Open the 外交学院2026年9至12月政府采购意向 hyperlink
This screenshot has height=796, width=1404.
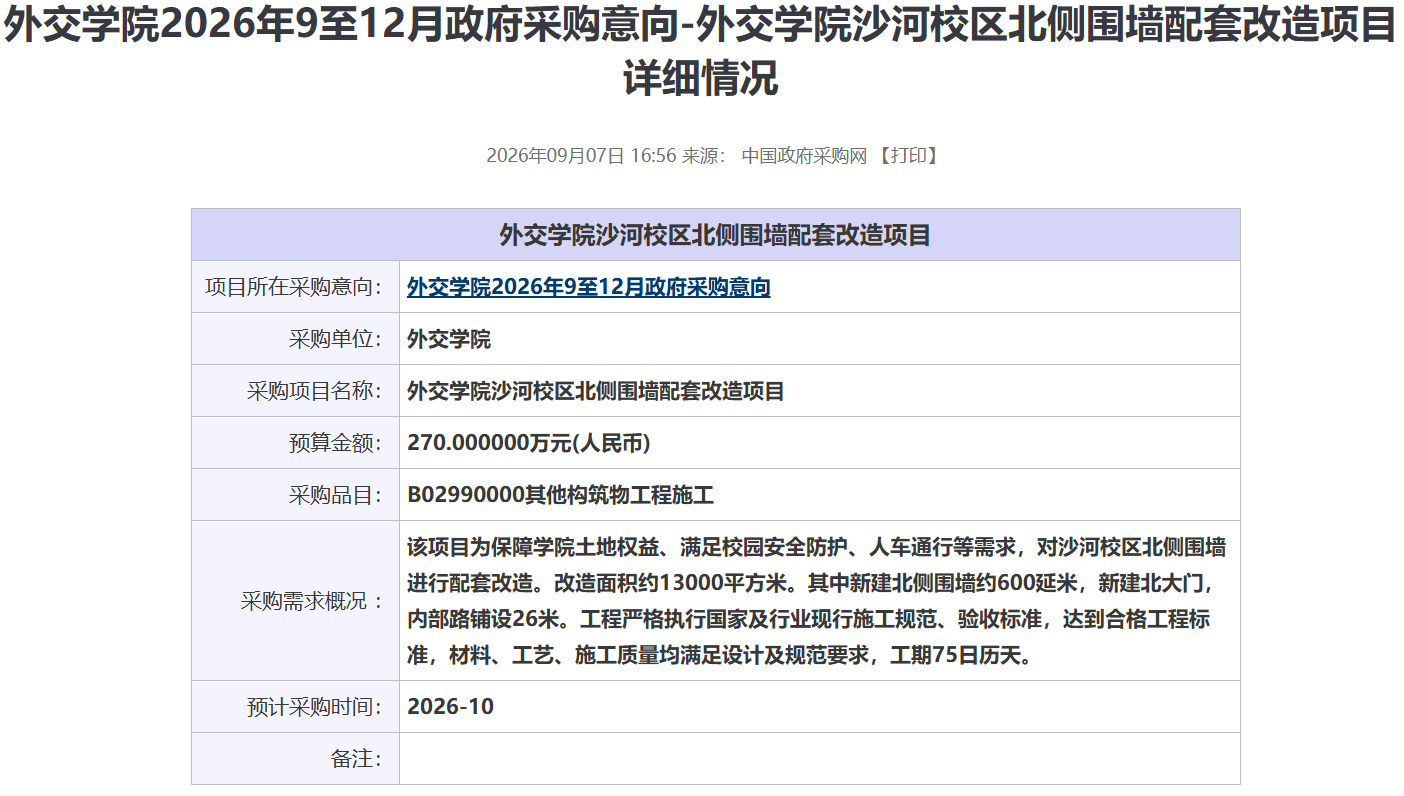588,287
